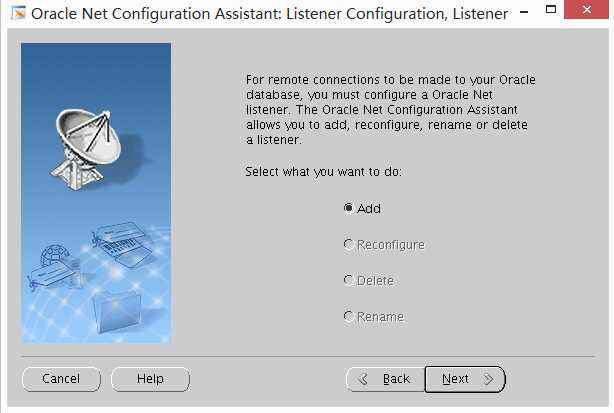Click the folder illustration in side panel
Viewport: 614px width, 413px height.
click(117, 308)
